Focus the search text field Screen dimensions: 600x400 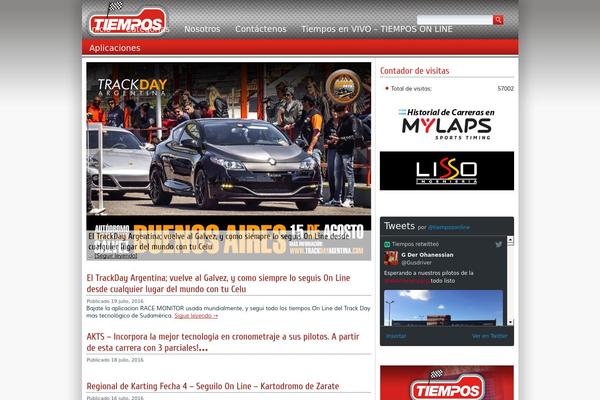pyautogui.click(x=455, y=20)
